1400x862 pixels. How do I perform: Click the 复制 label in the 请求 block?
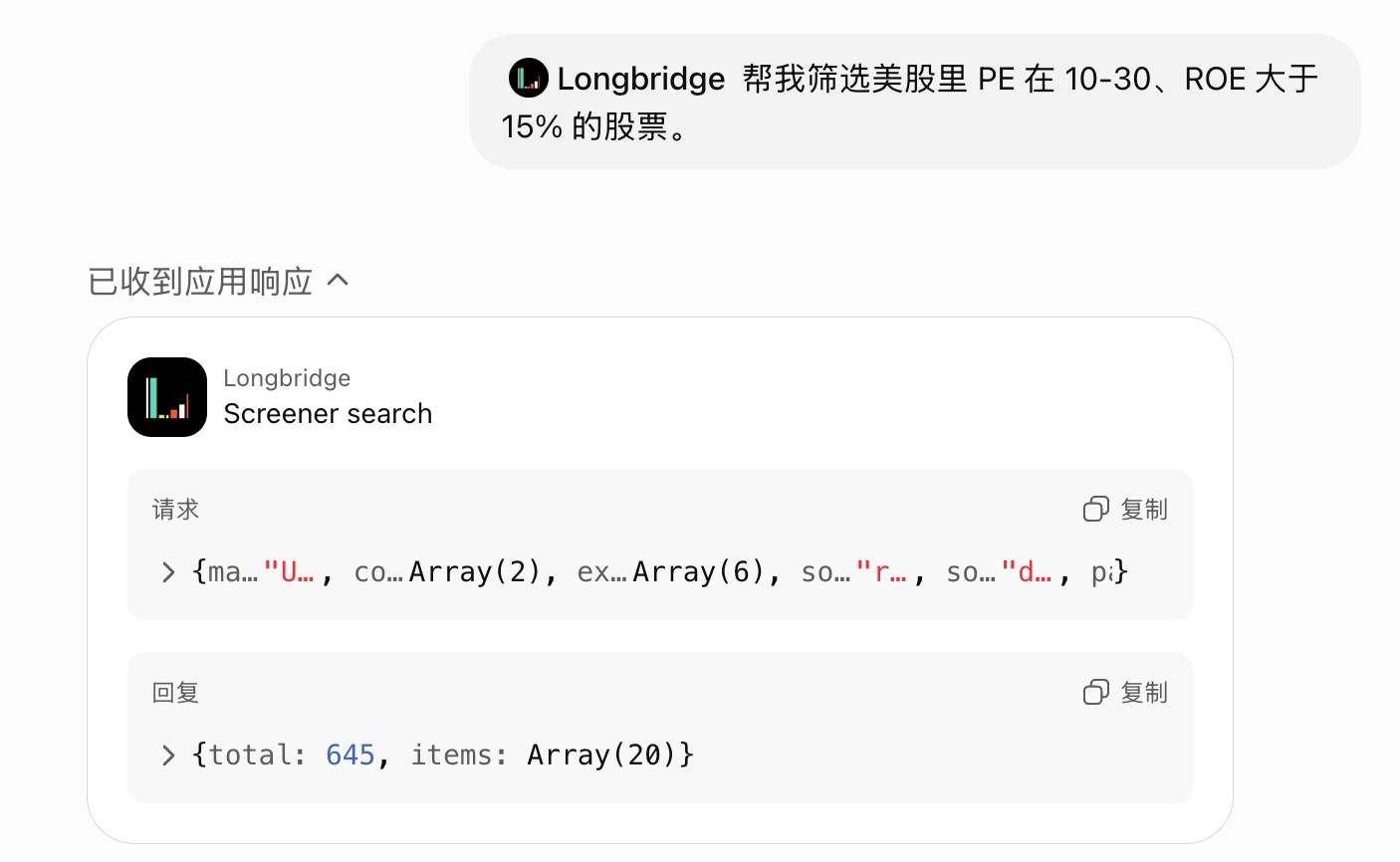1144,510
